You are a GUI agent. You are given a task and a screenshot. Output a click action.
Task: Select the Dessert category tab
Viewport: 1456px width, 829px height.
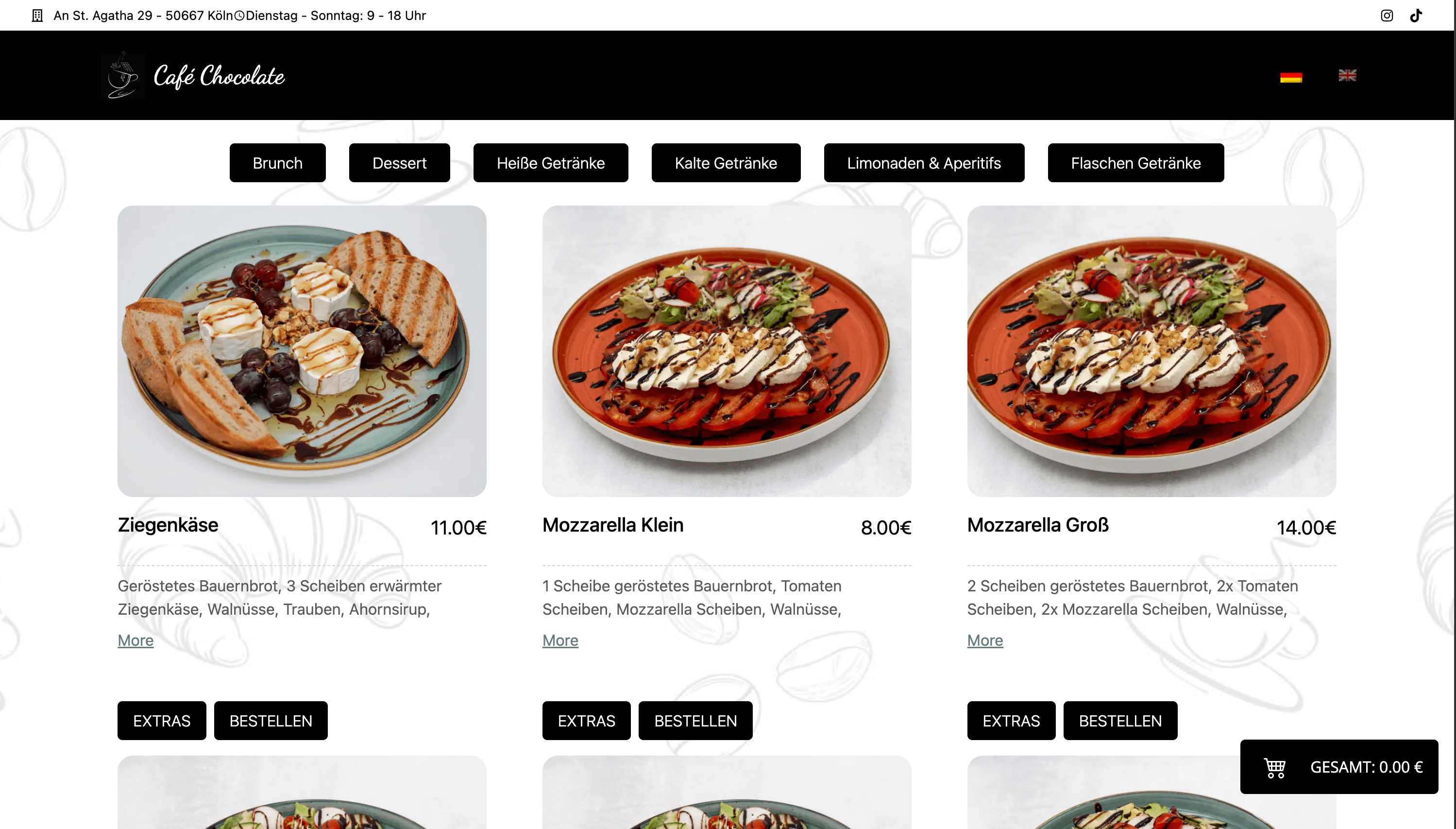(x=399, y=163)
